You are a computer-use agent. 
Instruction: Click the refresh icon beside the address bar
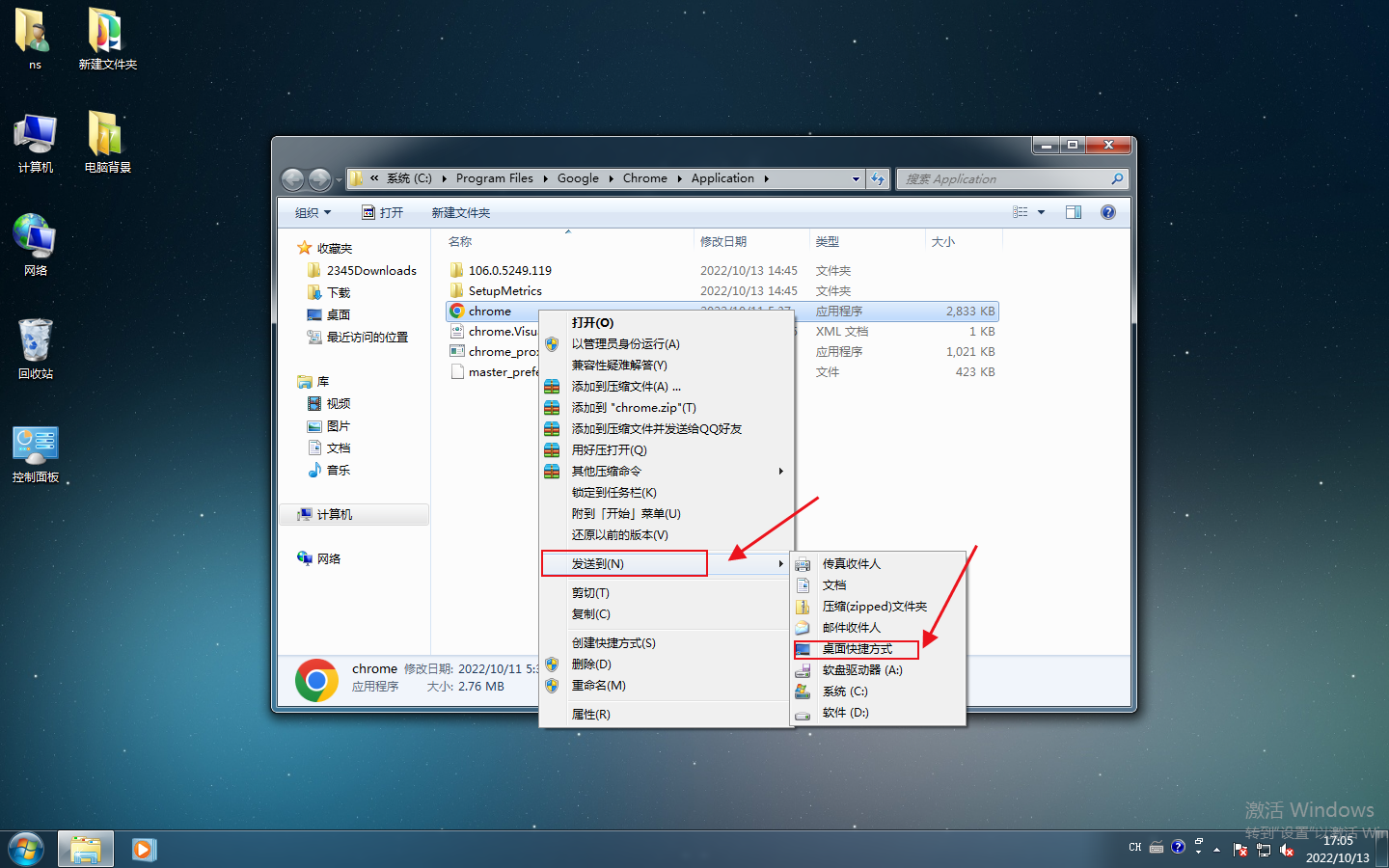click(x=879, y=178)
